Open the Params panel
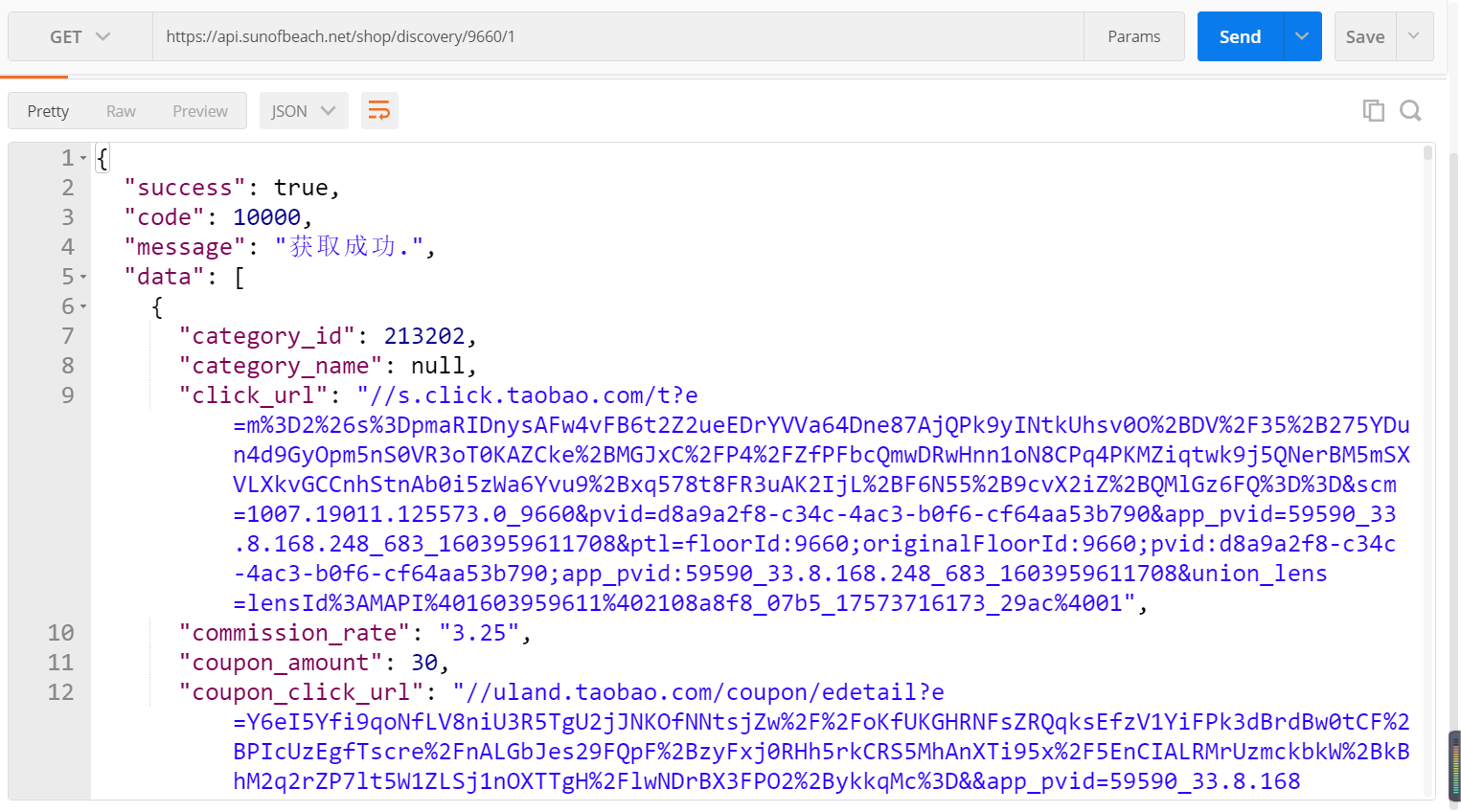 [x=1134, y=36]
